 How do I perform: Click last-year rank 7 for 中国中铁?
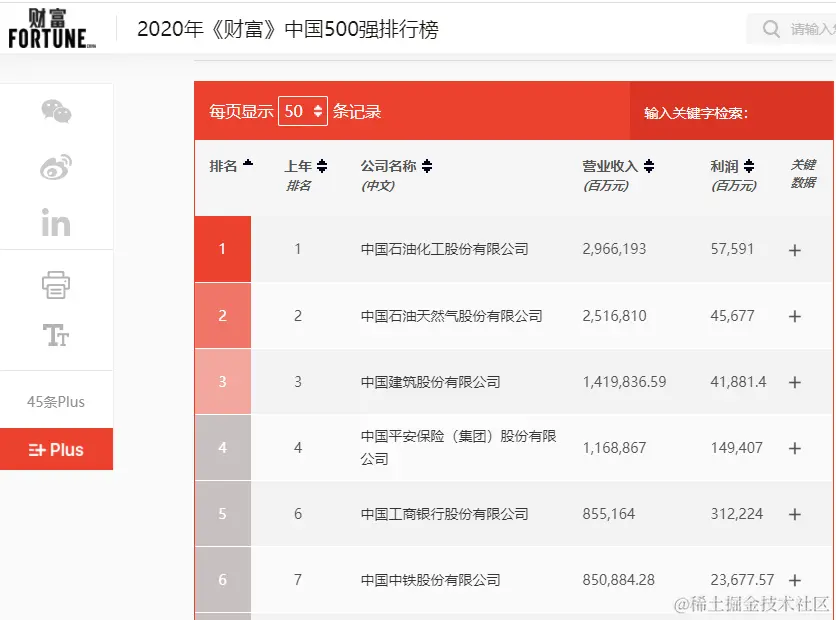click(298, 579)
